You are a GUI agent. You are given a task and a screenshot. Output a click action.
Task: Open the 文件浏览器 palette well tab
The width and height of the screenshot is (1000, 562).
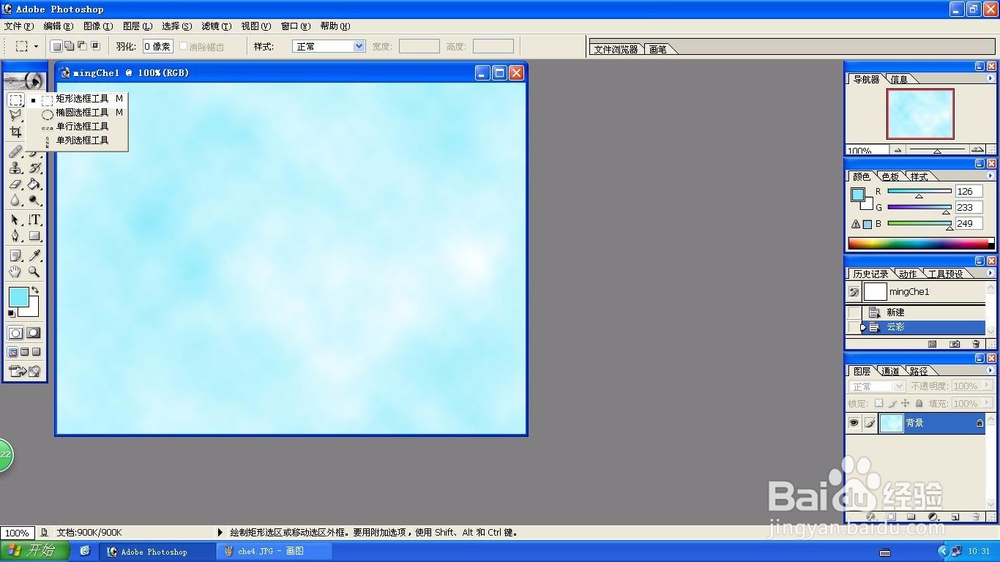tap(615, 49)
